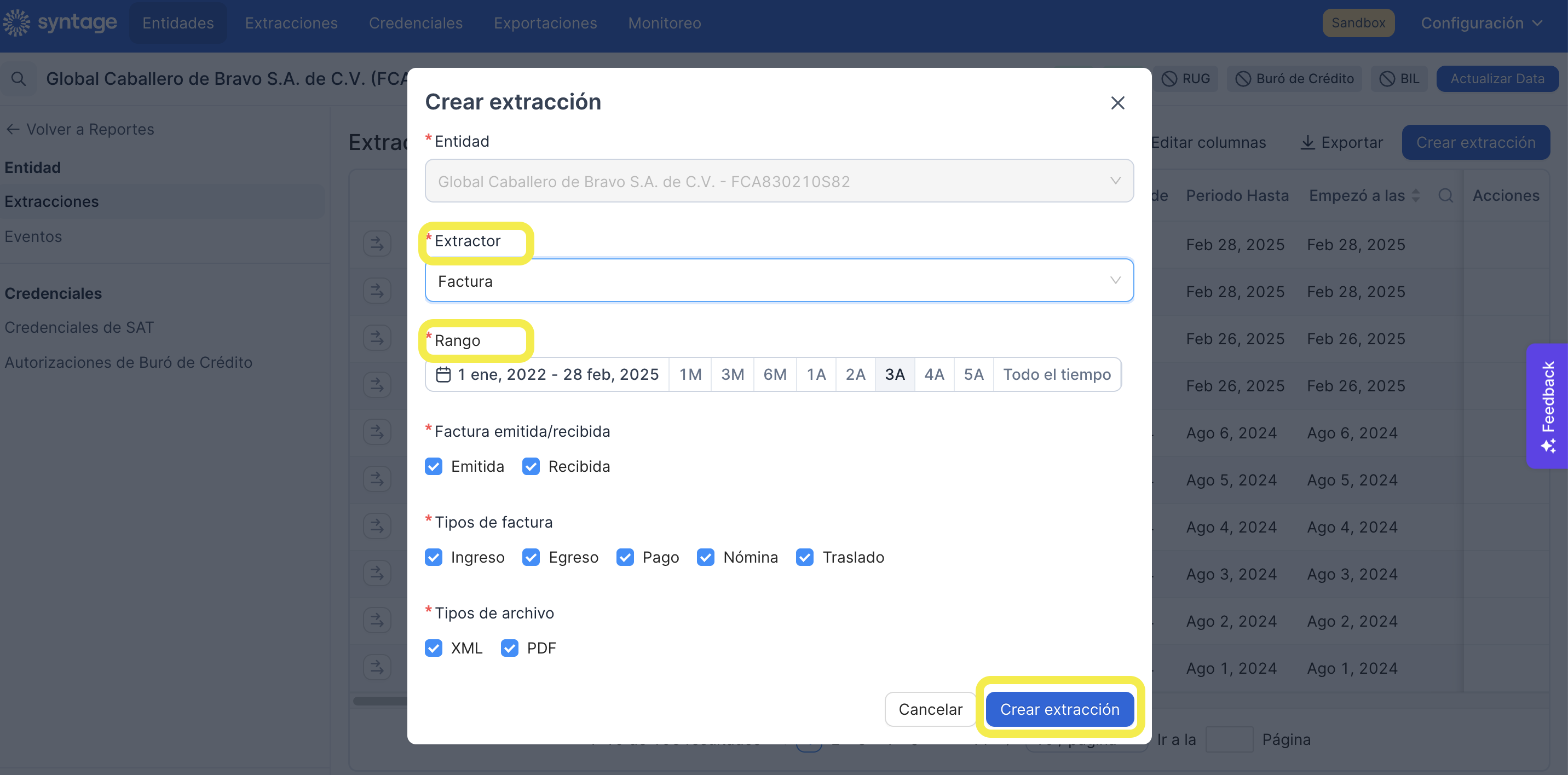
Task: Open the date range picker 1 ene, 2022
Action: [547, 374]
